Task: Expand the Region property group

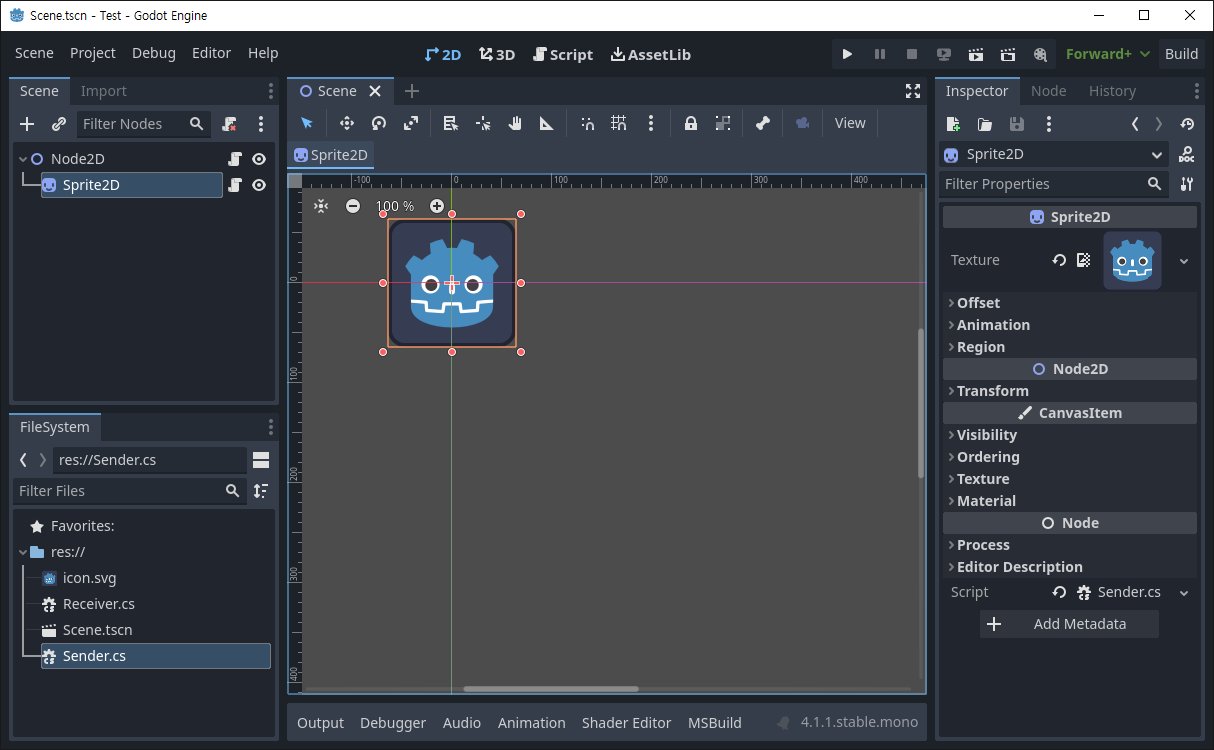Action: pyautogui.click(x=980, y=347)
